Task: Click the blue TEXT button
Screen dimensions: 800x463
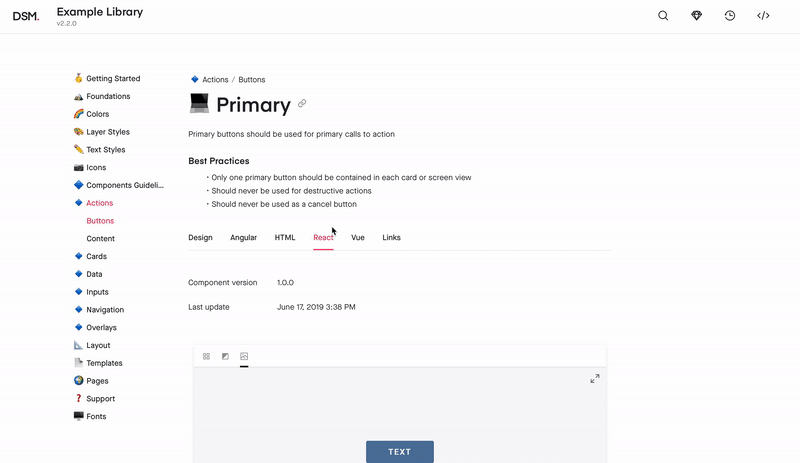Action: 400,452
